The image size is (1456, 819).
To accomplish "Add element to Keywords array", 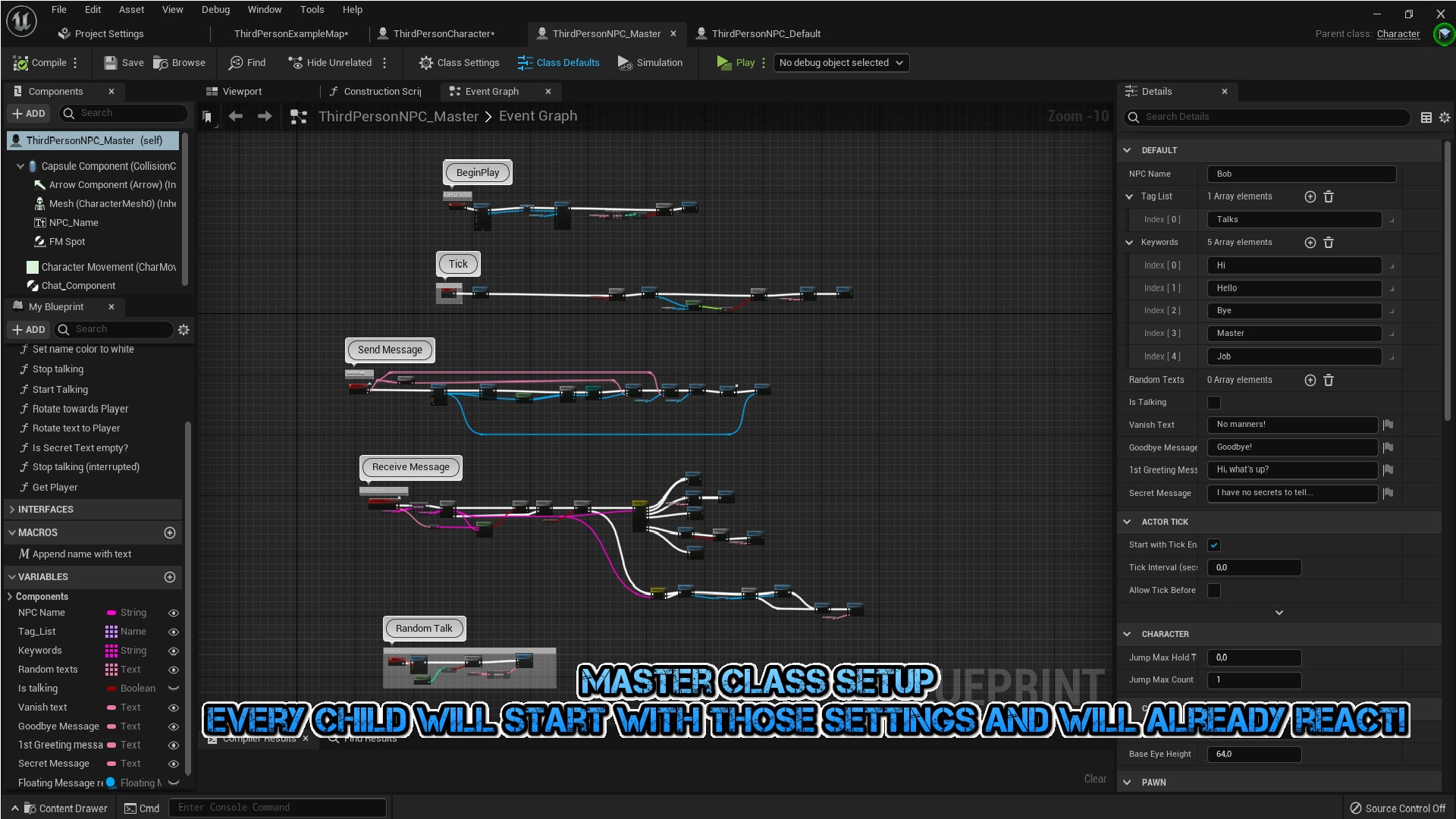I will click(x=1310, y=243).
